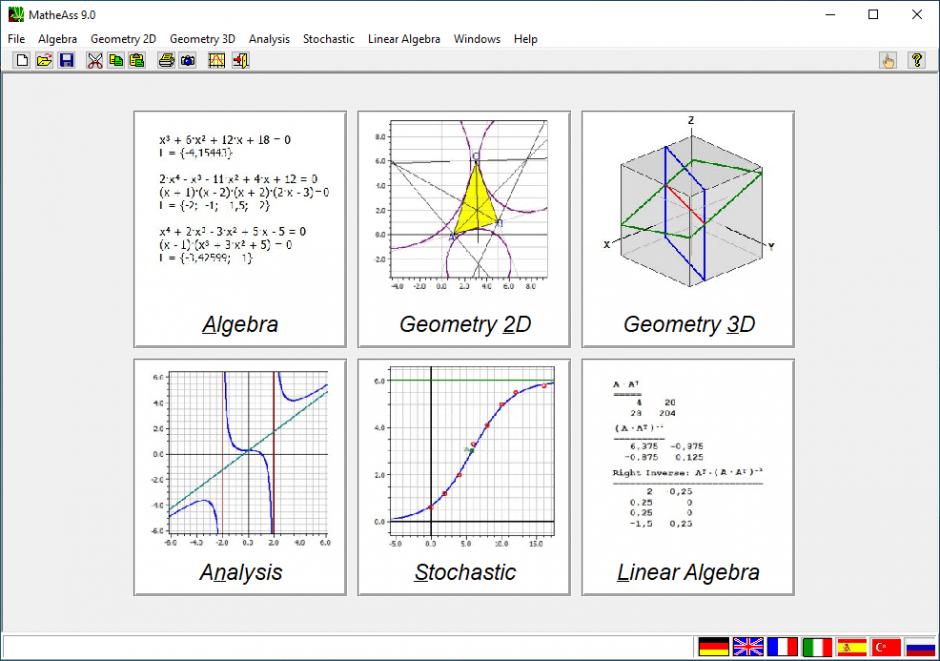This screenshot has width=940, height=661.
Task: Maximize the MatheAss window
Action: pyautogui.click(x=873, y=14)
